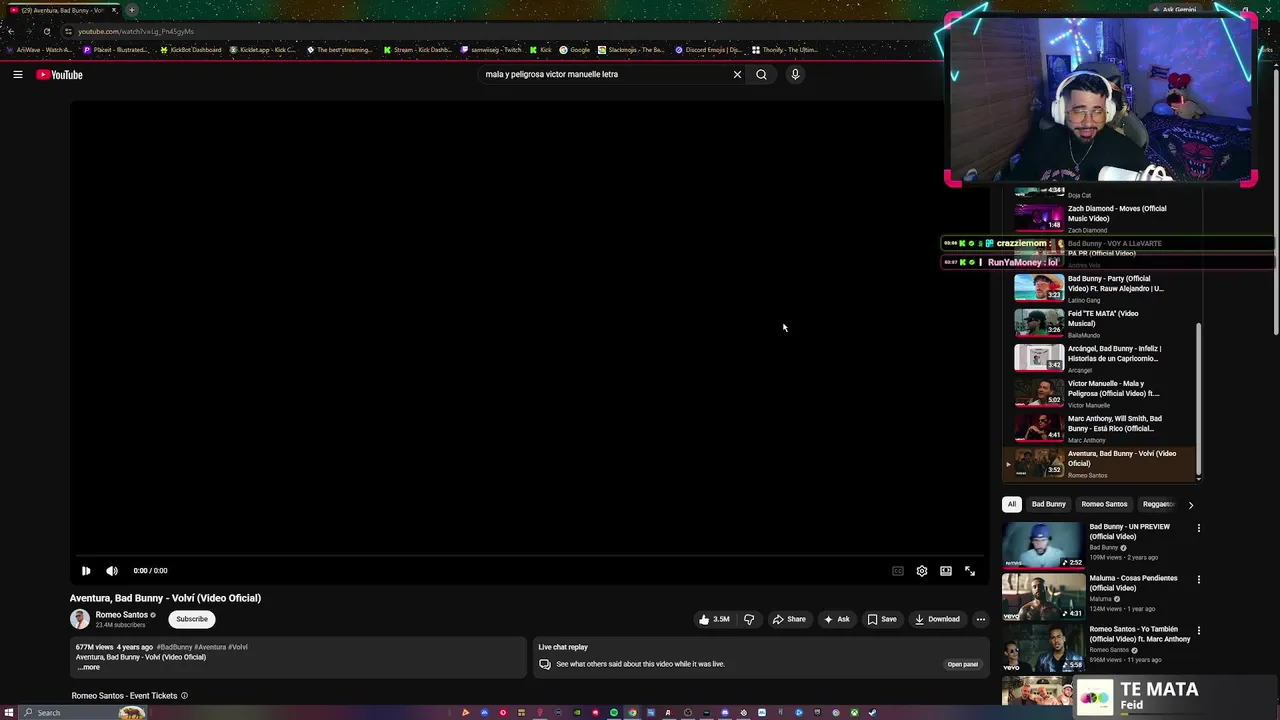The height and width of the screenshot is (720, 1280).
Task: Play Bad Bunny - Party playlist item
Action: pyautogui.click(x=1098, y=288)
